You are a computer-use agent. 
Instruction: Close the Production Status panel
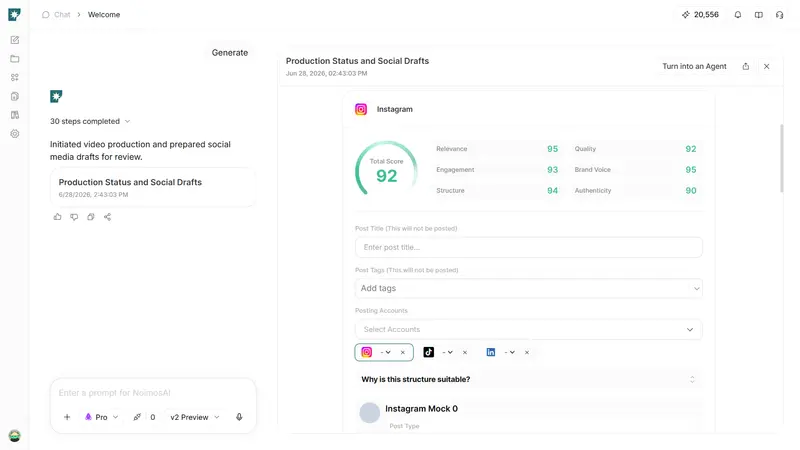point(766,66)
